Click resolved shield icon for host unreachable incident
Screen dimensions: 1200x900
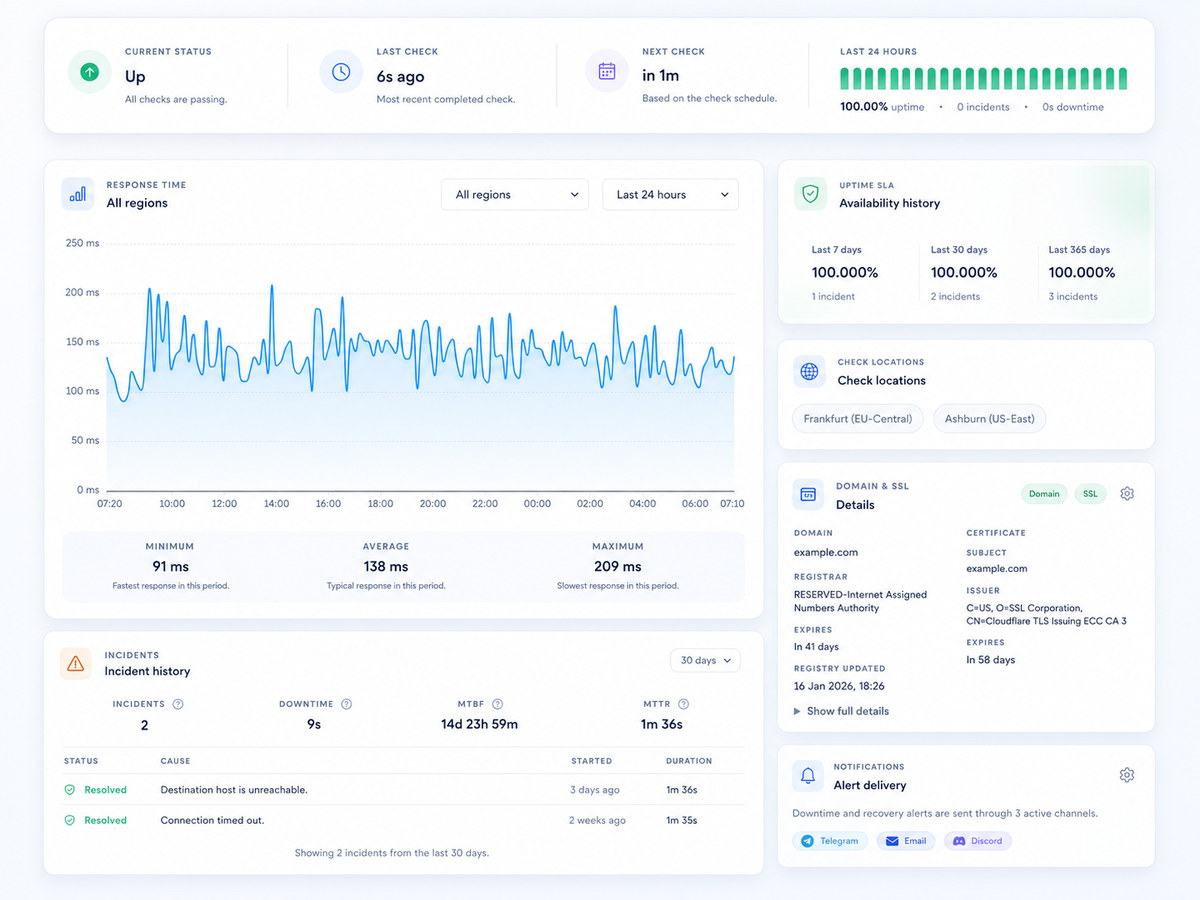pyautogui.click(x=69, y=790)
